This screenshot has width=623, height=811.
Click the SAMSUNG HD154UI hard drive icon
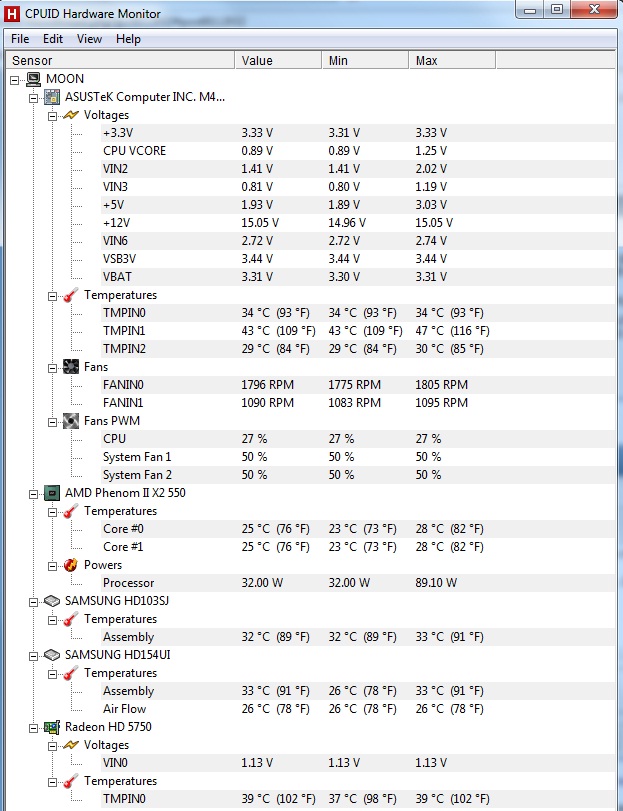pos(52,655)
